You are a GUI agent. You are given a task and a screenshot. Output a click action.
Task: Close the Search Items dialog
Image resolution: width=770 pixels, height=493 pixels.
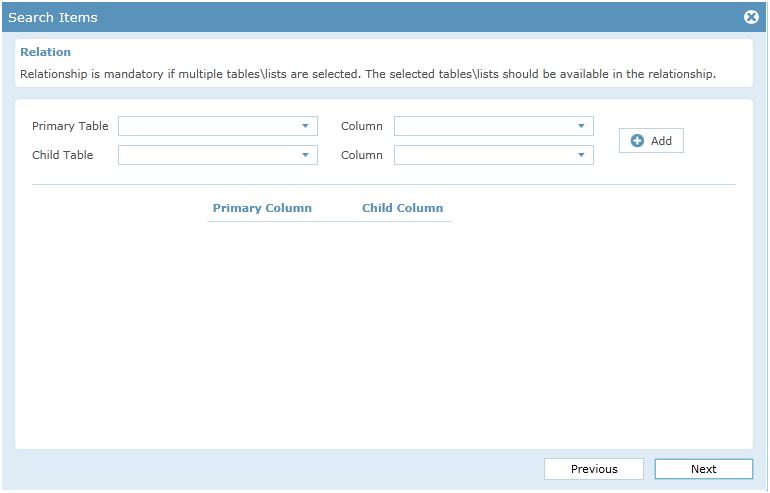coord(751,17)
